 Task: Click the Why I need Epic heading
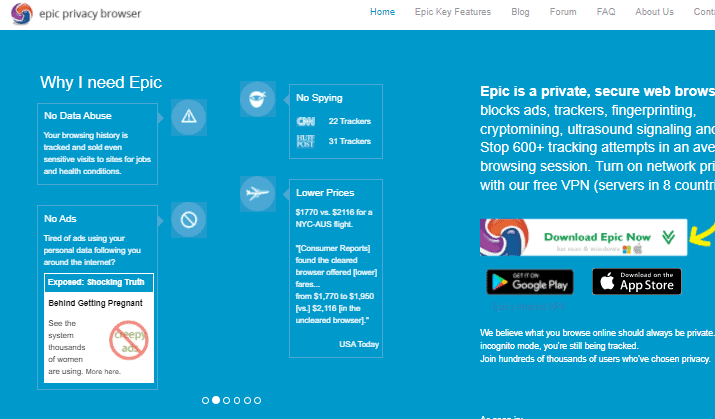101,83
